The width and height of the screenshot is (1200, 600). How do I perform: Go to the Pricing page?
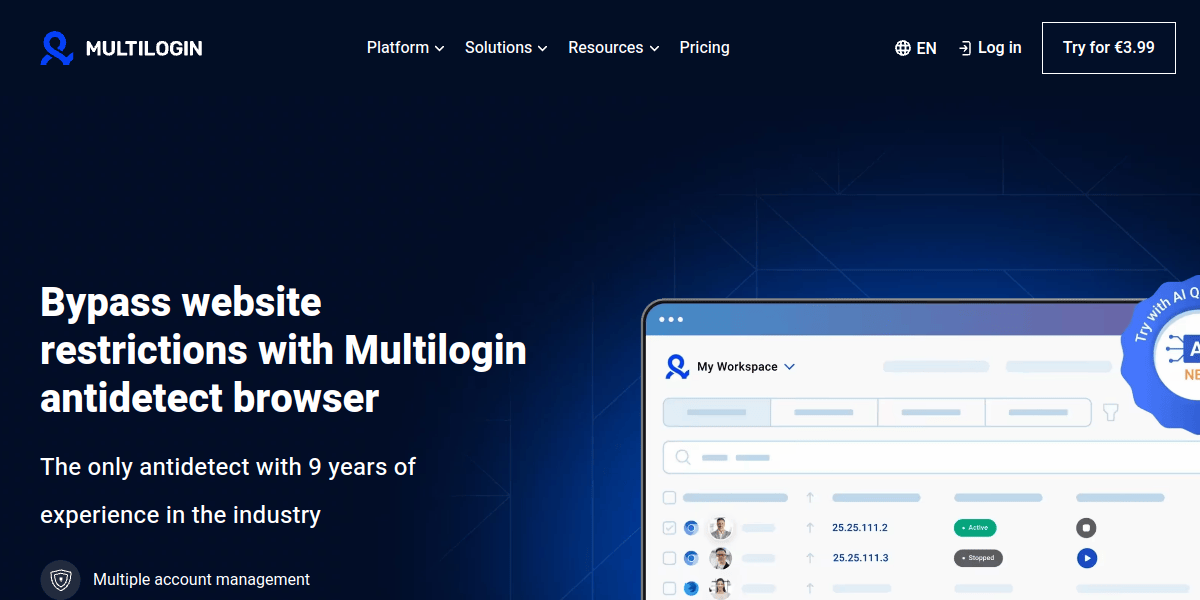pos(704,48)
